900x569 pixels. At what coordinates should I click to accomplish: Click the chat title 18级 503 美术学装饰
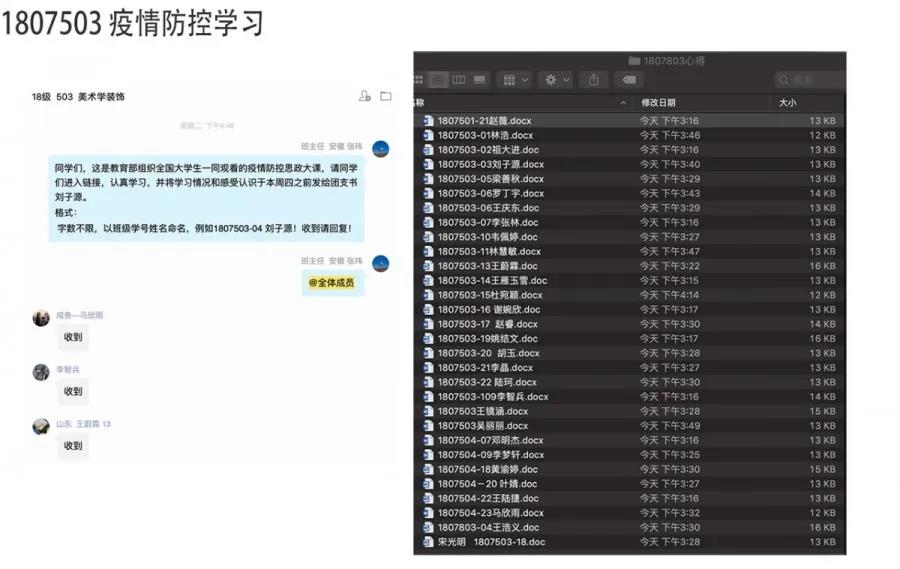(78, 97)
